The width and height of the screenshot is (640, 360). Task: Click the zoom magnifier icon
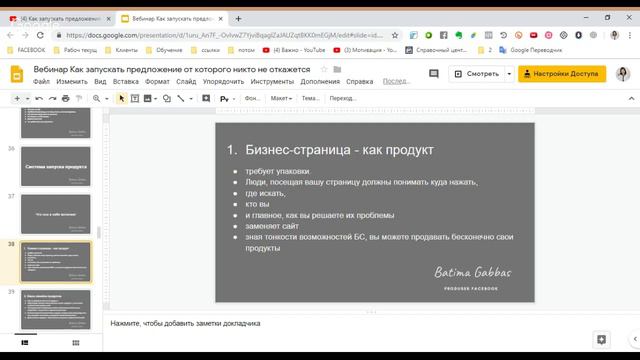coord(96,98)
